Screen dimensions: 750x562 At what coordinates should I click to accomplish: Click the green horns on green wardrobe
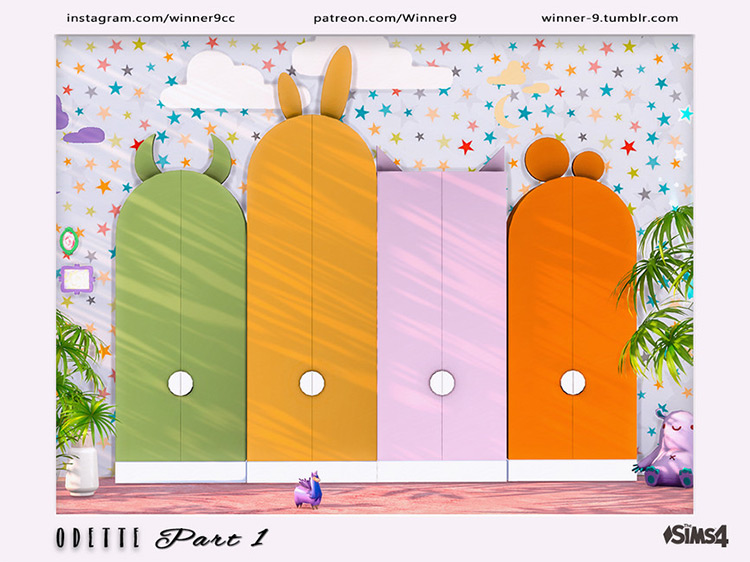pos(182,158)
